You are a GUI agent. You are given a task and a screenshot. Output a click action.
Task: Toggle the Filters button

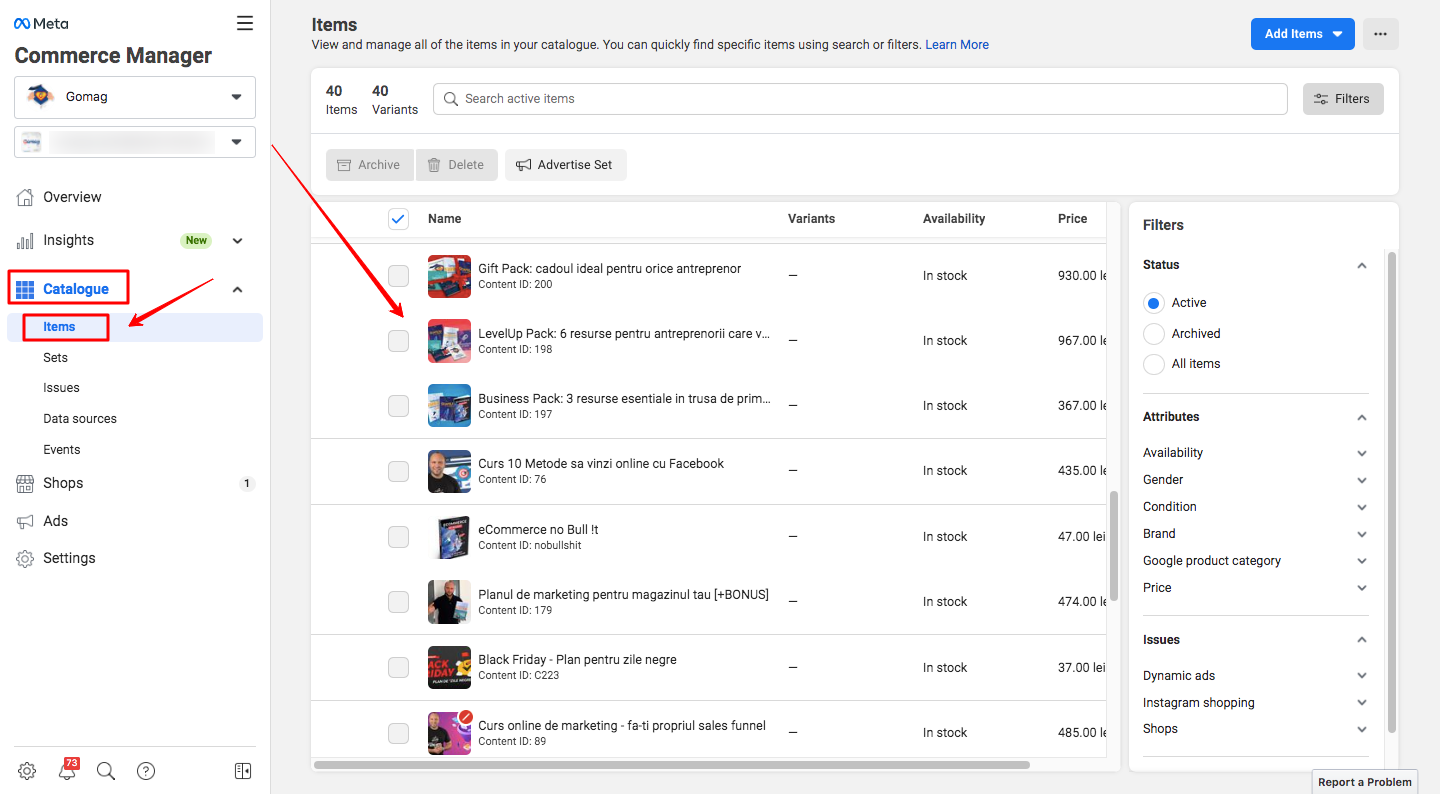[1343, 99]
